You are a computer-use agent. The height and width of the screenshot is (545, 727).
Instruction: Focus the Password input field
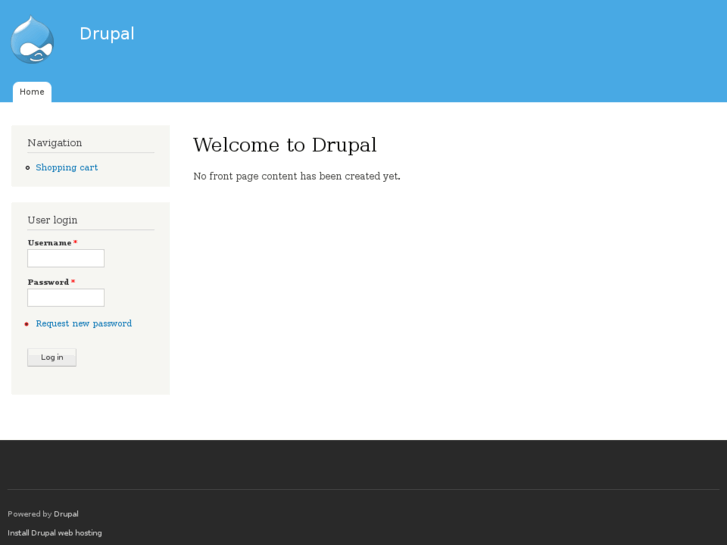(x=66, y=298)
